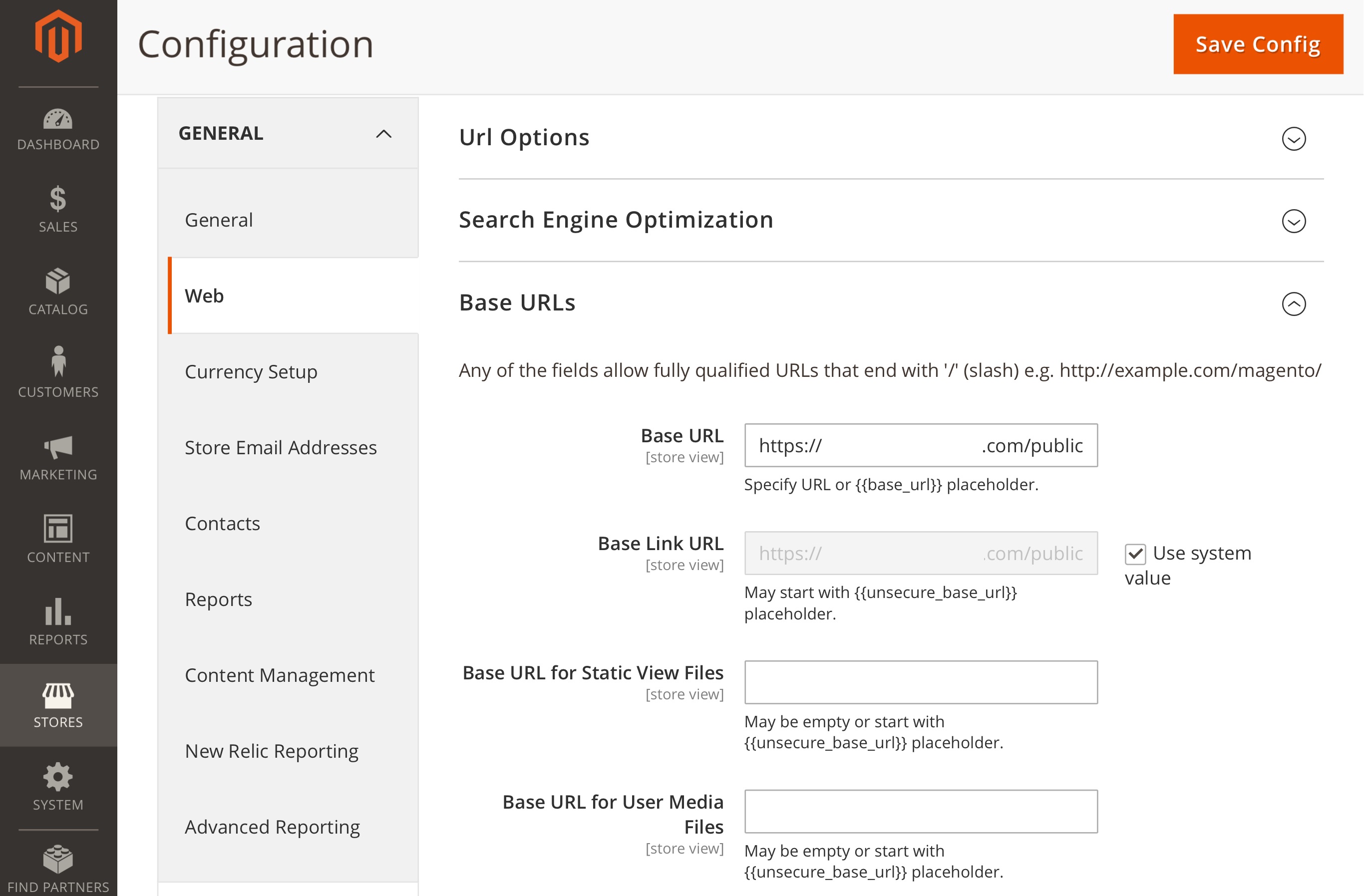This screenshot has width=1364, height=896.
Task: Click the GENERAL section label
Action: point(221,133)
